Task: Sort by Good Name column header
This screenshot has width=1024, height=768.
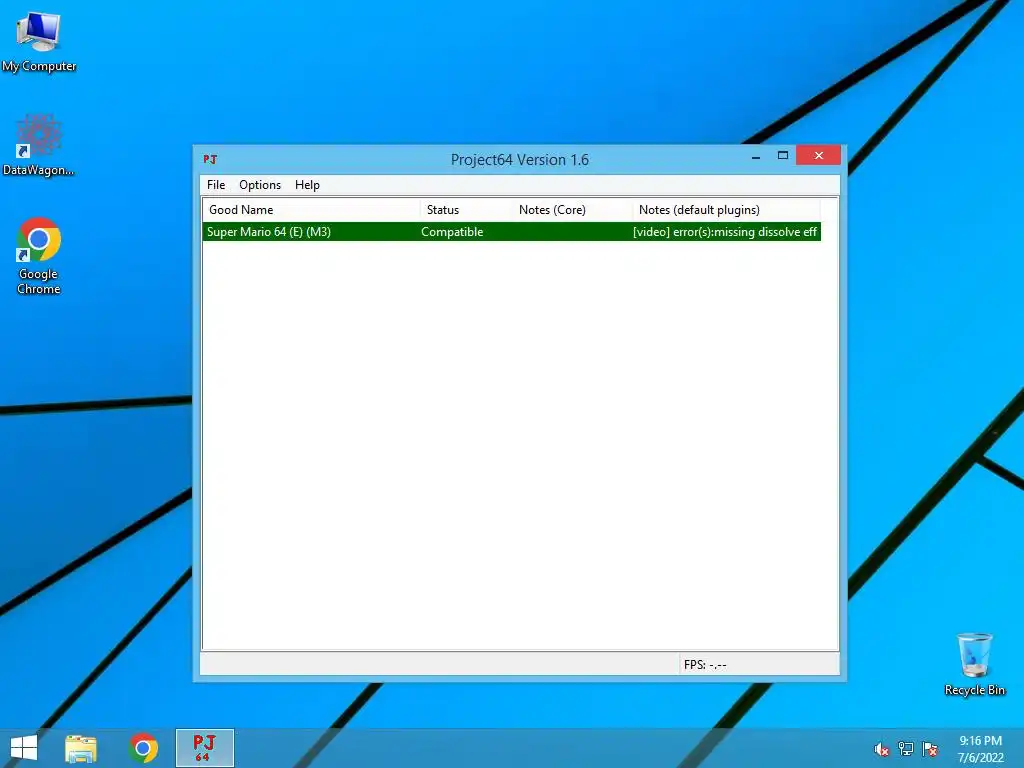Action: click(311, 210)
